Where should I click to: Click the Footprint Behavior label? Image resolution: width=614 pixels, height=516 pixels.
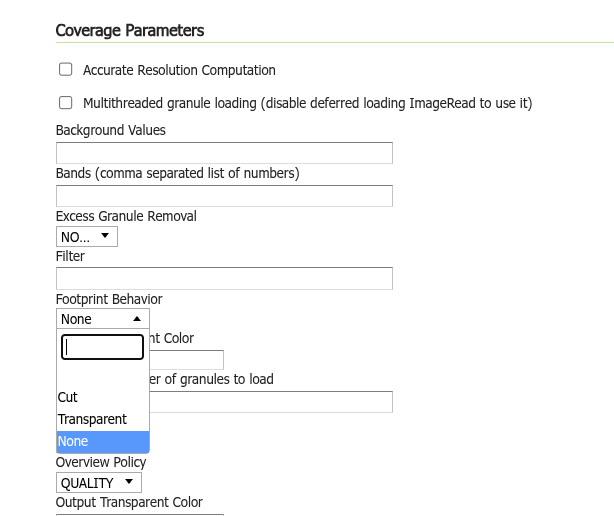(x=109, y=299)
